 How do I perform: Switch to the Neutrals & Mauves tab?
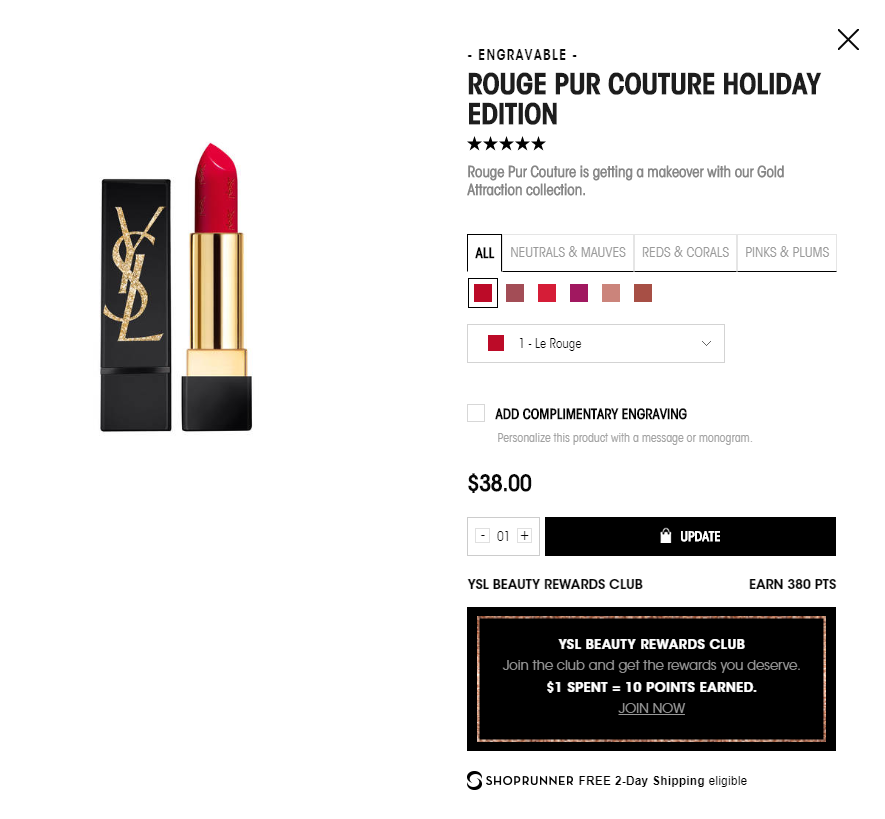coord(568,252)
